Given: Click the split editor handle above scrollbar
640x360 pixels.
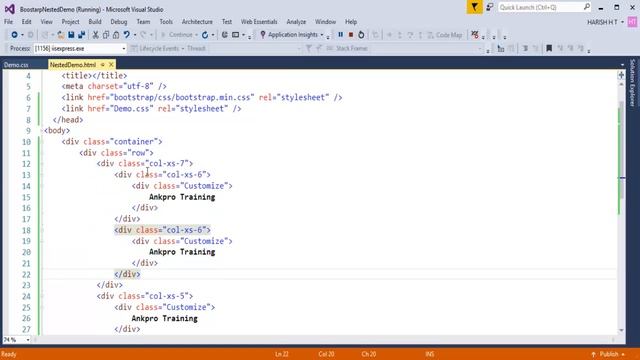Looking at the screenshot, I should tap(621, 75).
